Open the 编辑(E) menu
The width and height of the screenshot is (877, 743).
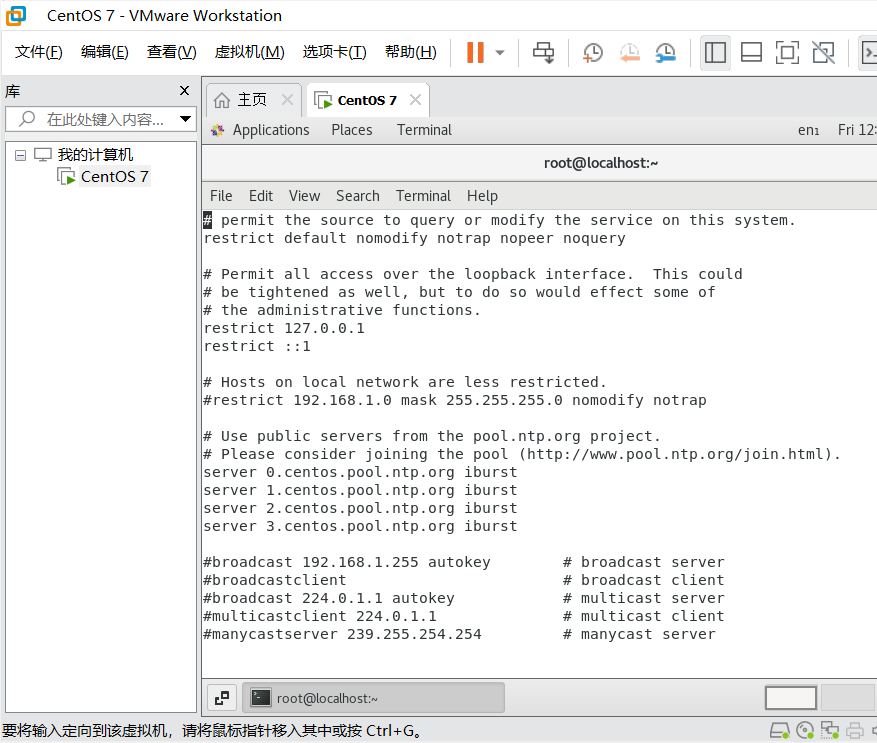pyautogui.click(x=105, y=52)
